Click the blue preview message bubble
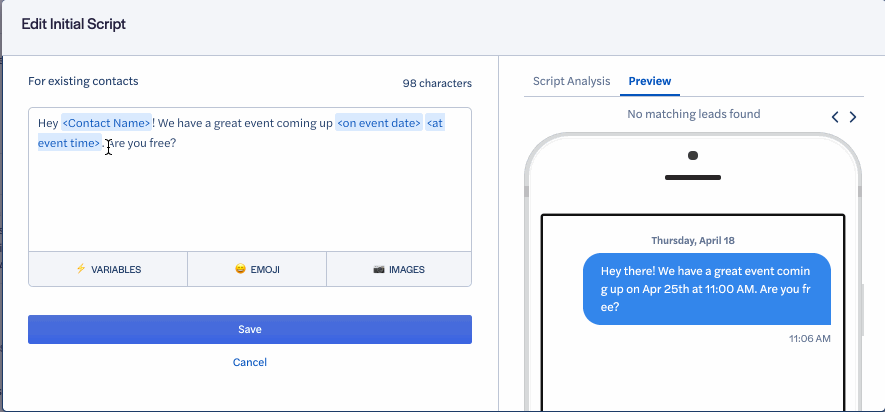The width and height of the screenshot is (885, 412). [x=707, y=289]
